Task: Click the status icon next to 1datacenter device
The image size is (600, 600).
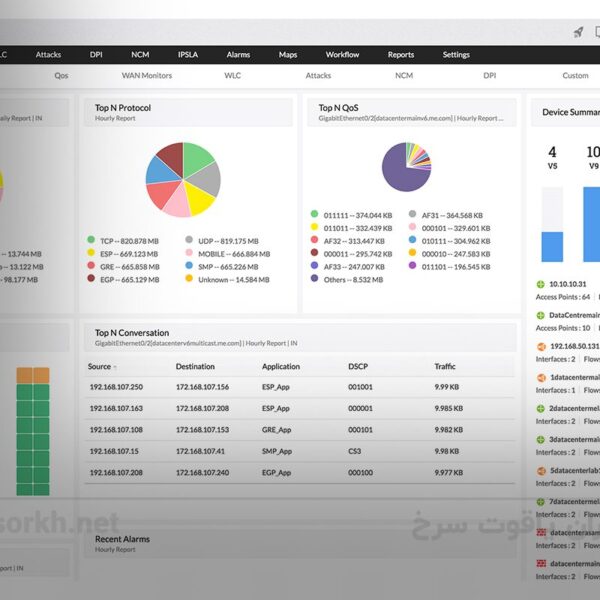Action: 541,378
